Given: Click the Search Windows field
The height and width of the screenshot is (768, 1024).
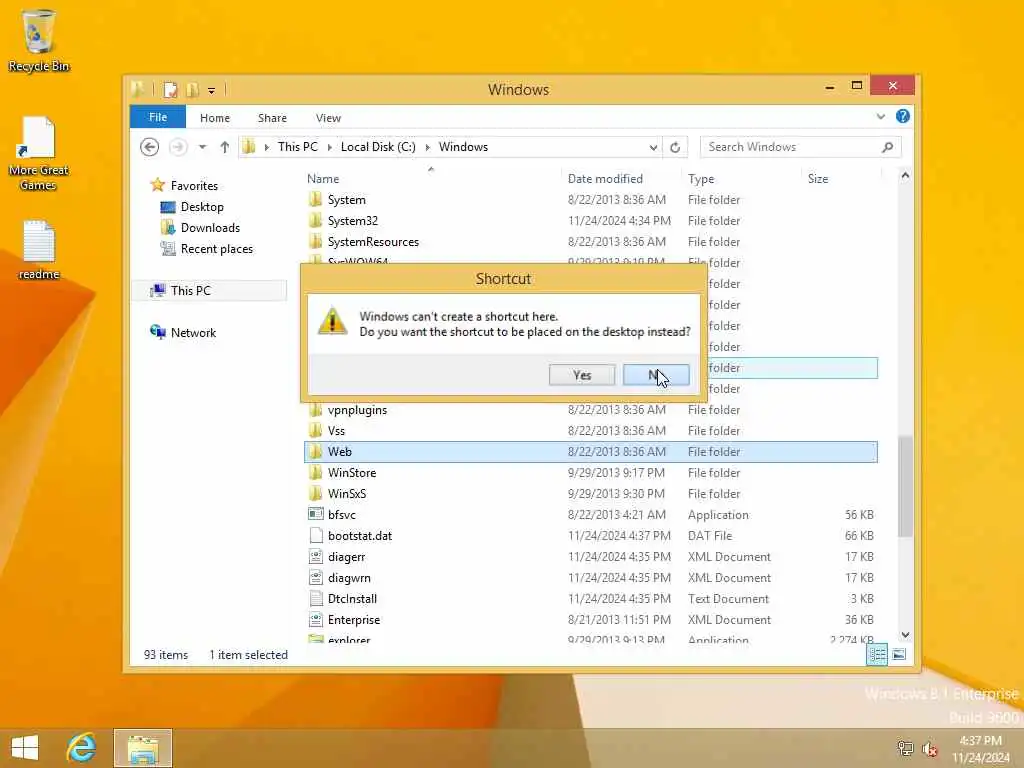Looking at the screenshot, I should point(800,147).
